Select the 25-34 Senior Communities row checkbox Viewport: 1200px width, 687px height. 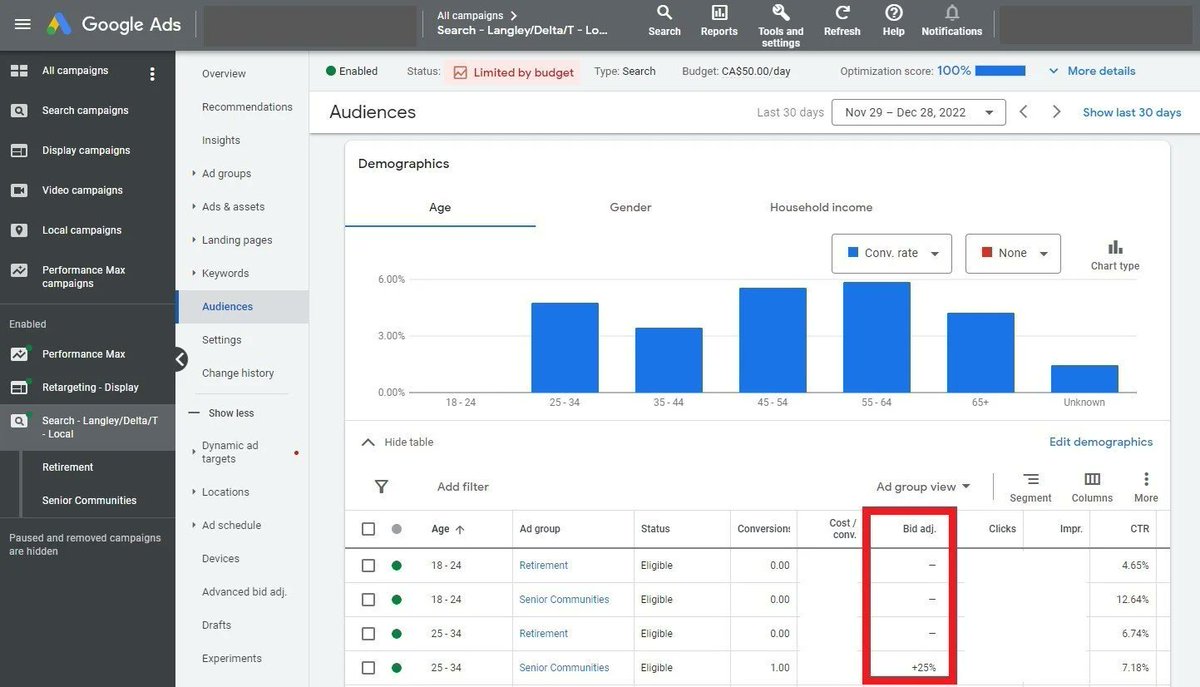[x=368, y=667]
